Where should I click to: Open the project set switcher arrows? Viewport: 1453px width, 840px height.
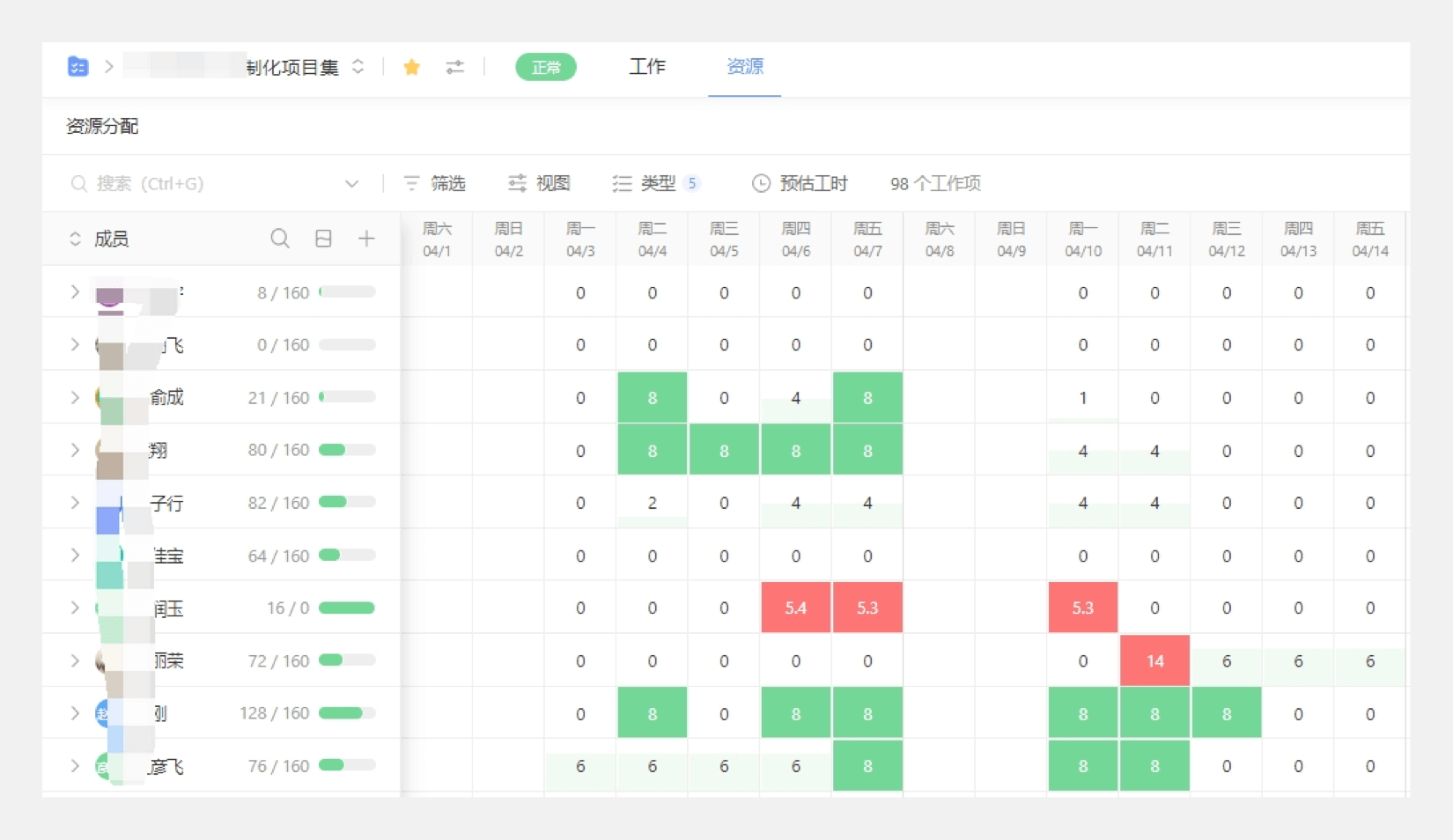coord(358,67)
